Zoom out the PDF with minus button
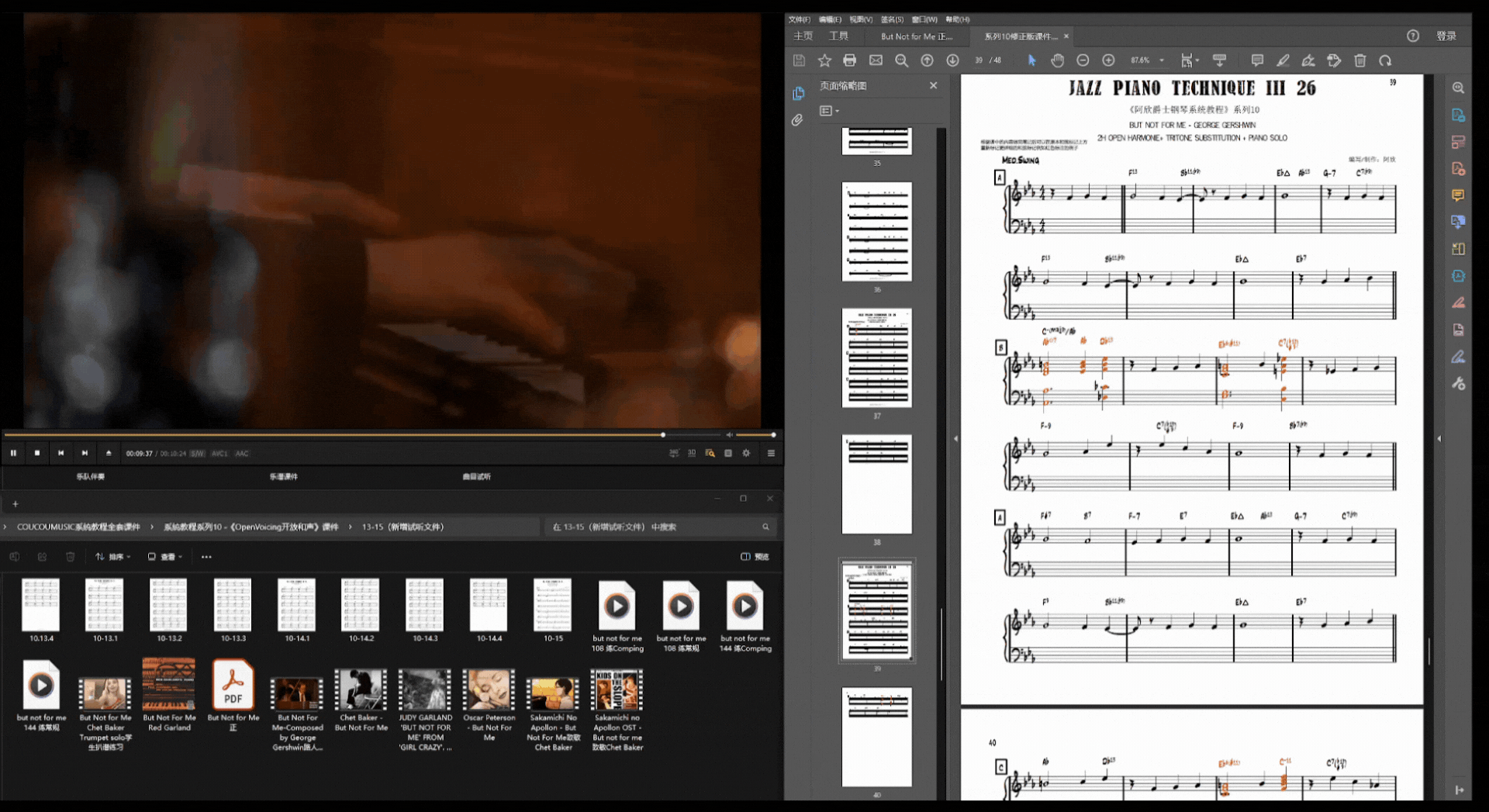Viewport: 1489px width, 812px height. coord(1083,60)
